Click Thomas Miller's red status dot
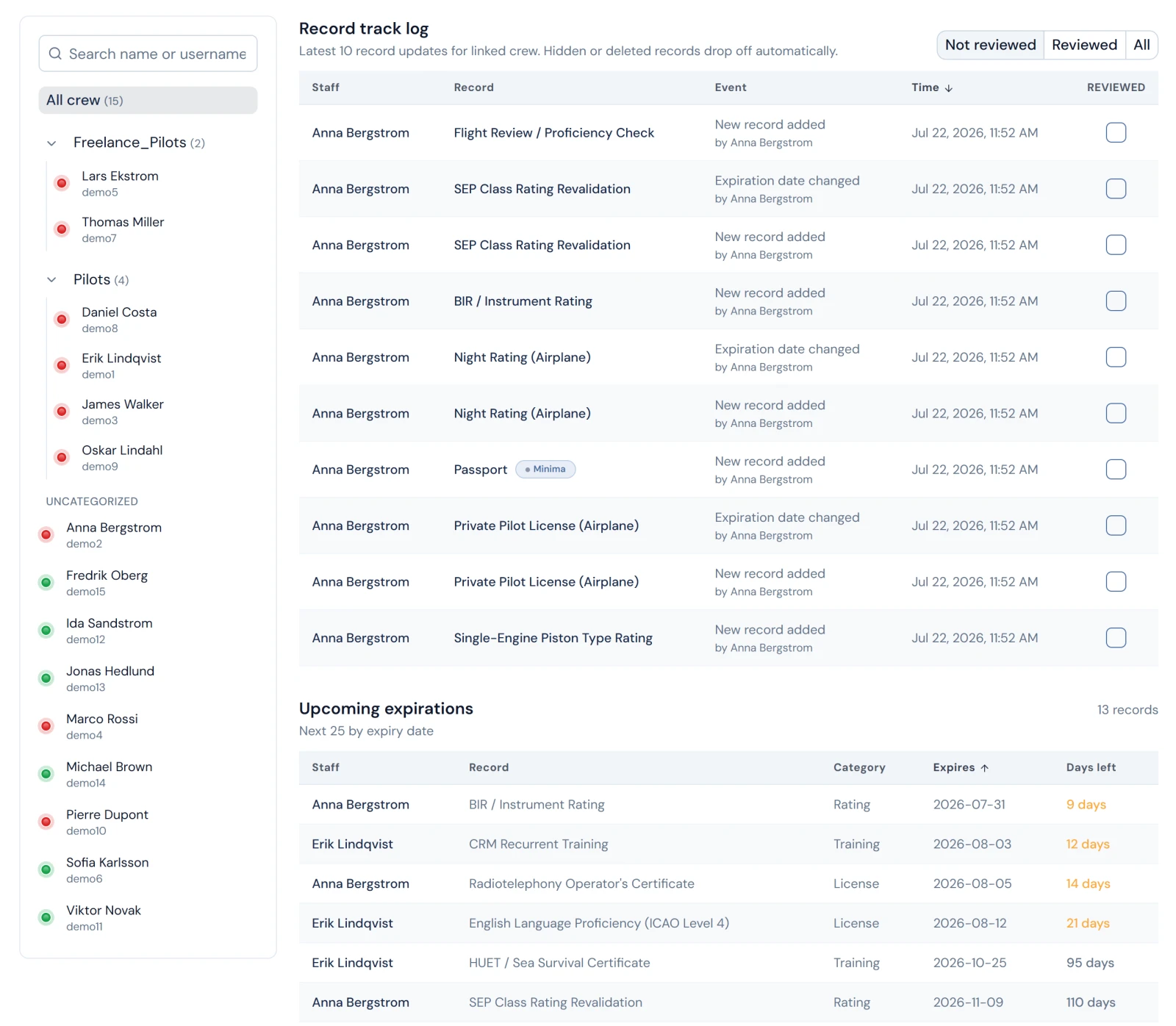 click(62, 229)
